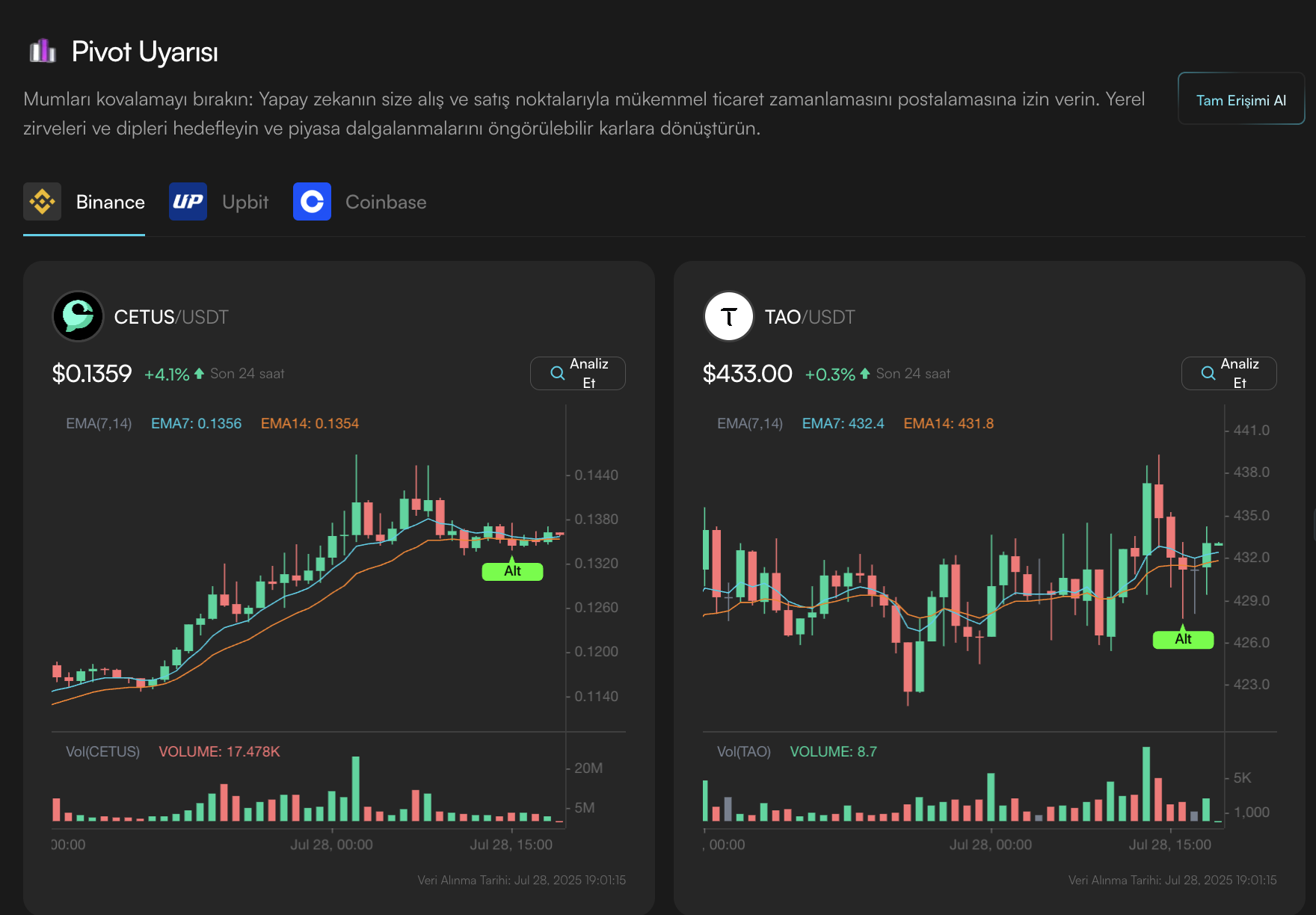Click the tallest volume bar in CETUS chart

[356, 789]
